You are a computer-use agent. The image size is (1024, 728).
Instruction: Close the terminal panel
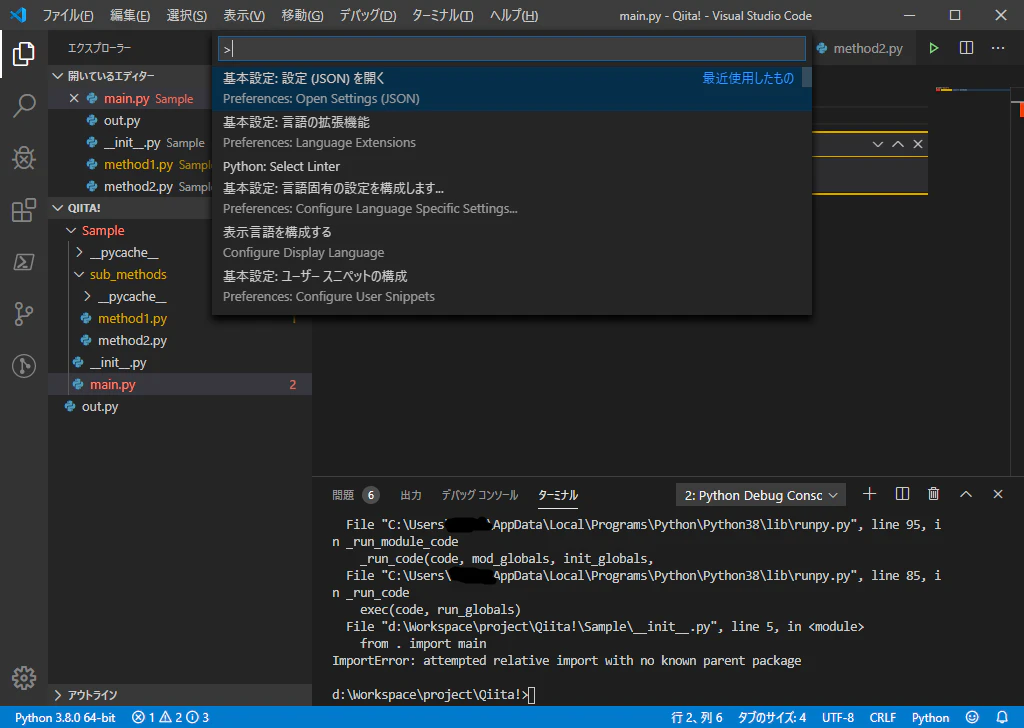click(x=998, y=494)
